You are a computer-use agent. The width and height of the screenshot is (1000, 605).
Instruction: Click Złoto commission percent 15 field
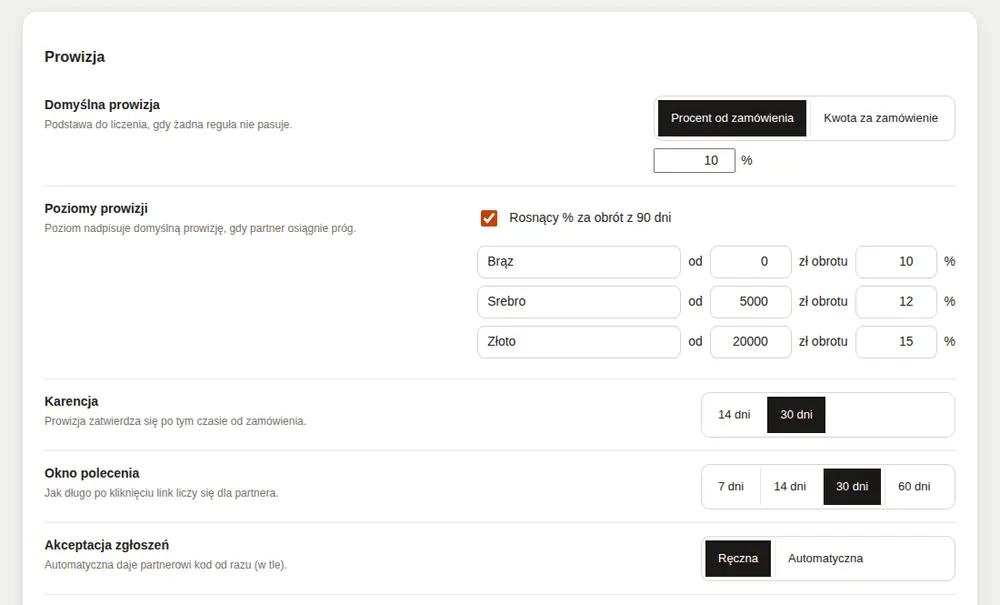[896, 342]
